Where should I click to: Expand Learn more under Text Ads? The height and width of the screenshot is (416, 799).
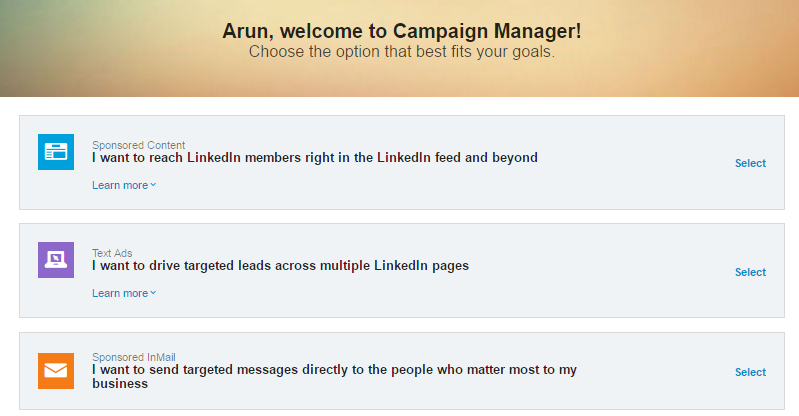[x=124, y=294]
